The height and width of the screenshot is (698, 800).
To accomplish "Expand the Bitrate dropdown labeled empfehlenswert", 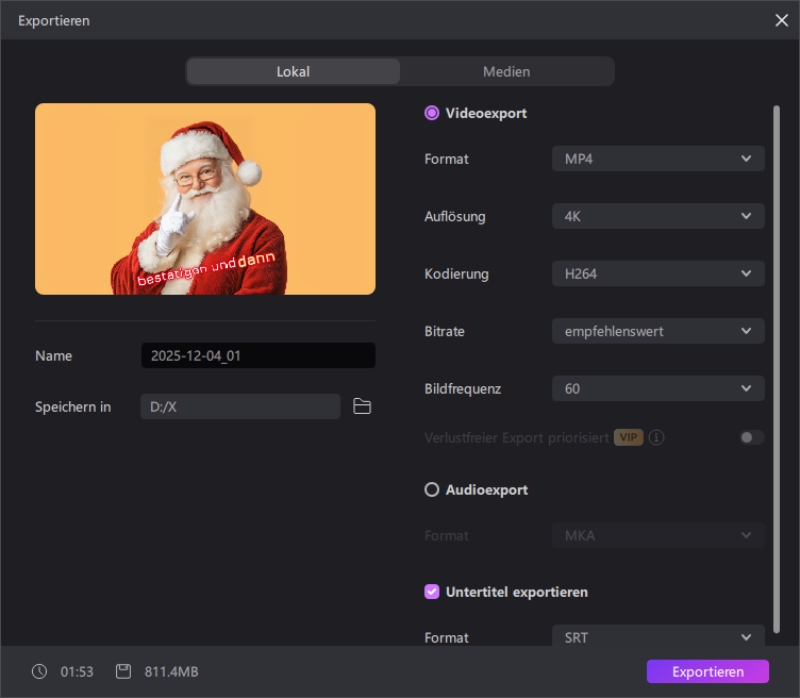I will (658, 331).
